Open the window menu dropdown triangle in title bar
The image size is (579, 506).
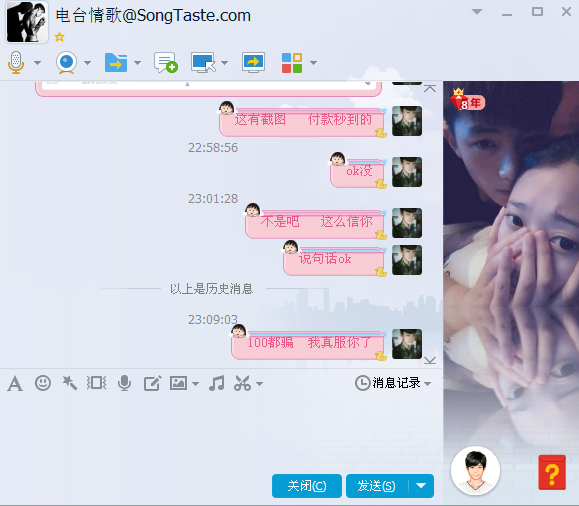tap(477, 11)
